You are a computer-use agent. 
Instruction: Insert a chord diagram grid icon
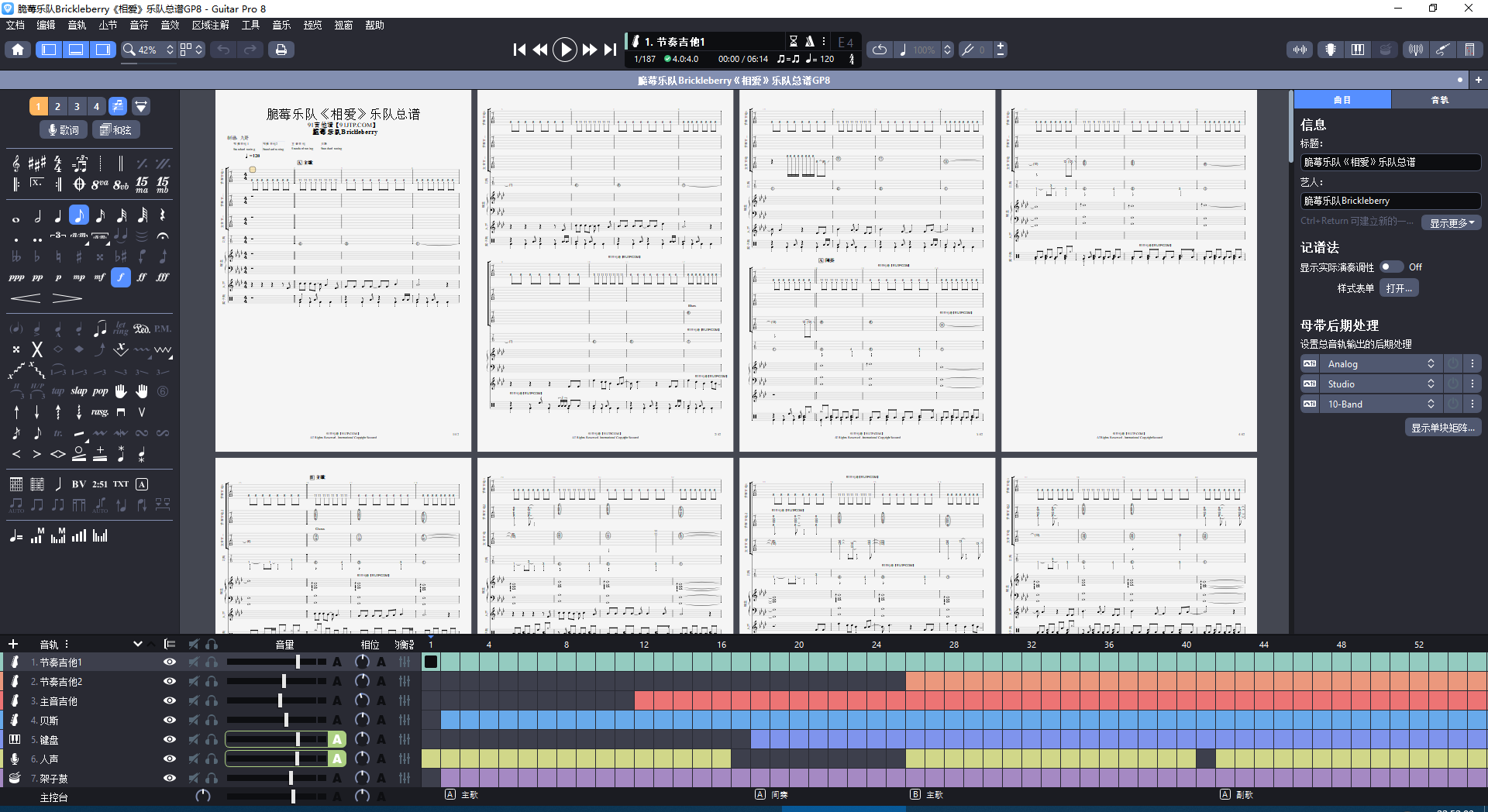coord(16,484)
